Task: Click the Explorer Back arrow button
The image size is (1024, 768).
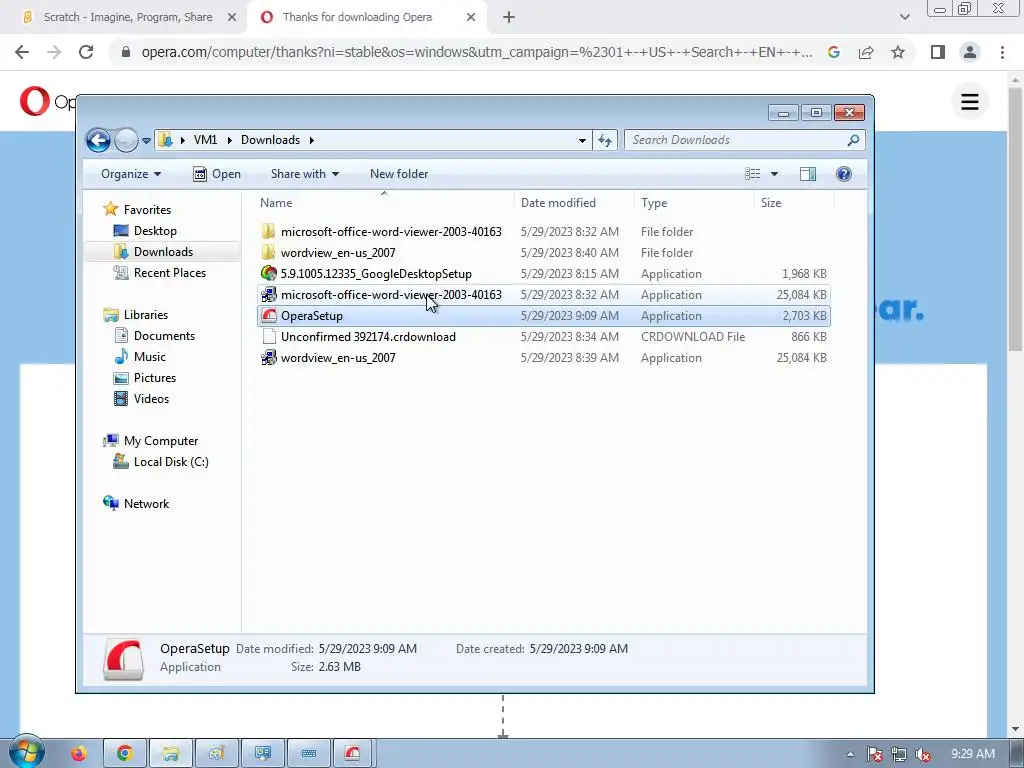Action: point(98,140)
